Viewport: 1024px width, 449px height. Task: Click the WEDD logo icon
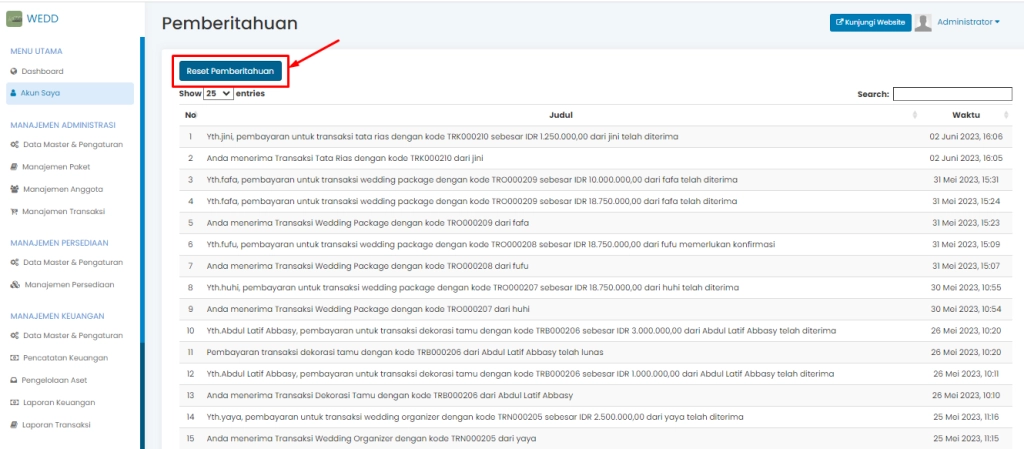pyautogui.click(x=15, y=17)
